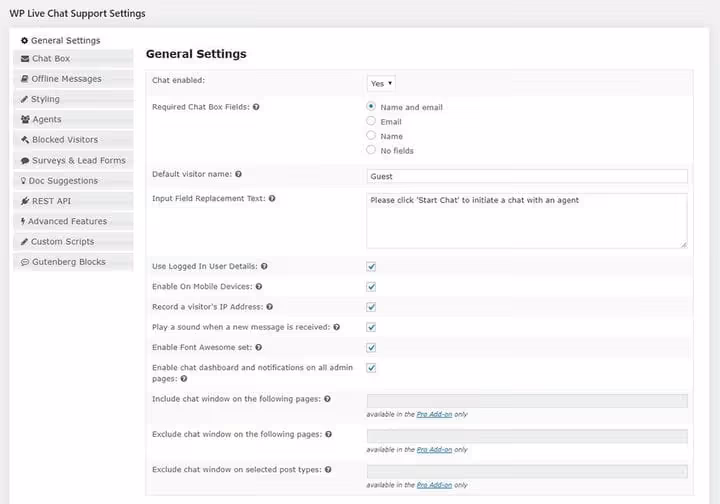720x504 pixels.
Task: Click help icon next to Play a sound setting
Action: click(337, 327)
